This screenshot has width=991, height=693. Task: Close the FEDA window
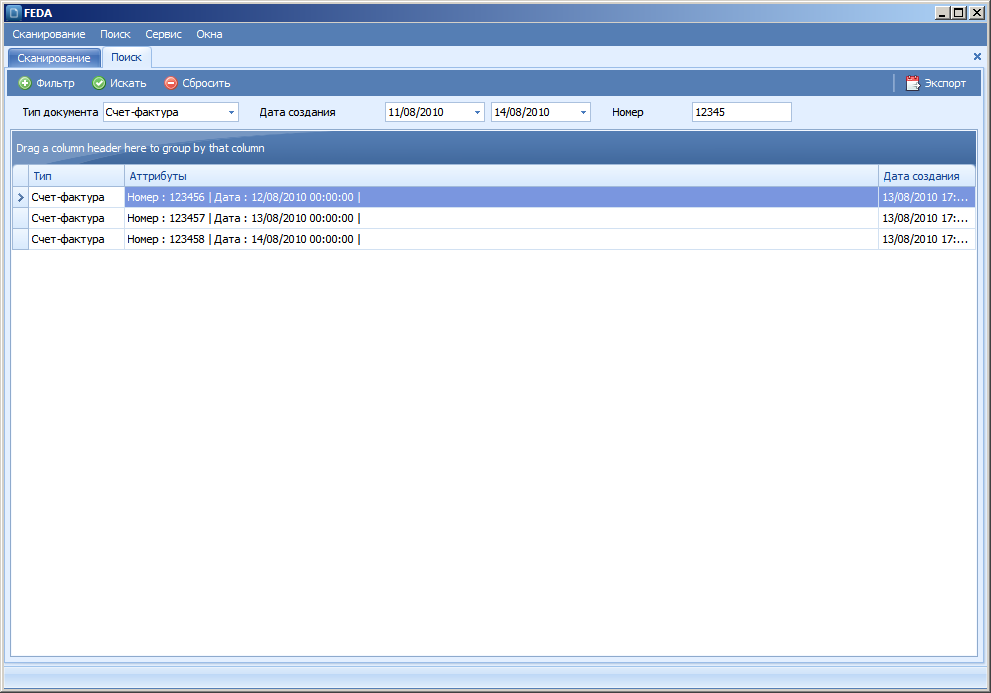tap(976, 13)
